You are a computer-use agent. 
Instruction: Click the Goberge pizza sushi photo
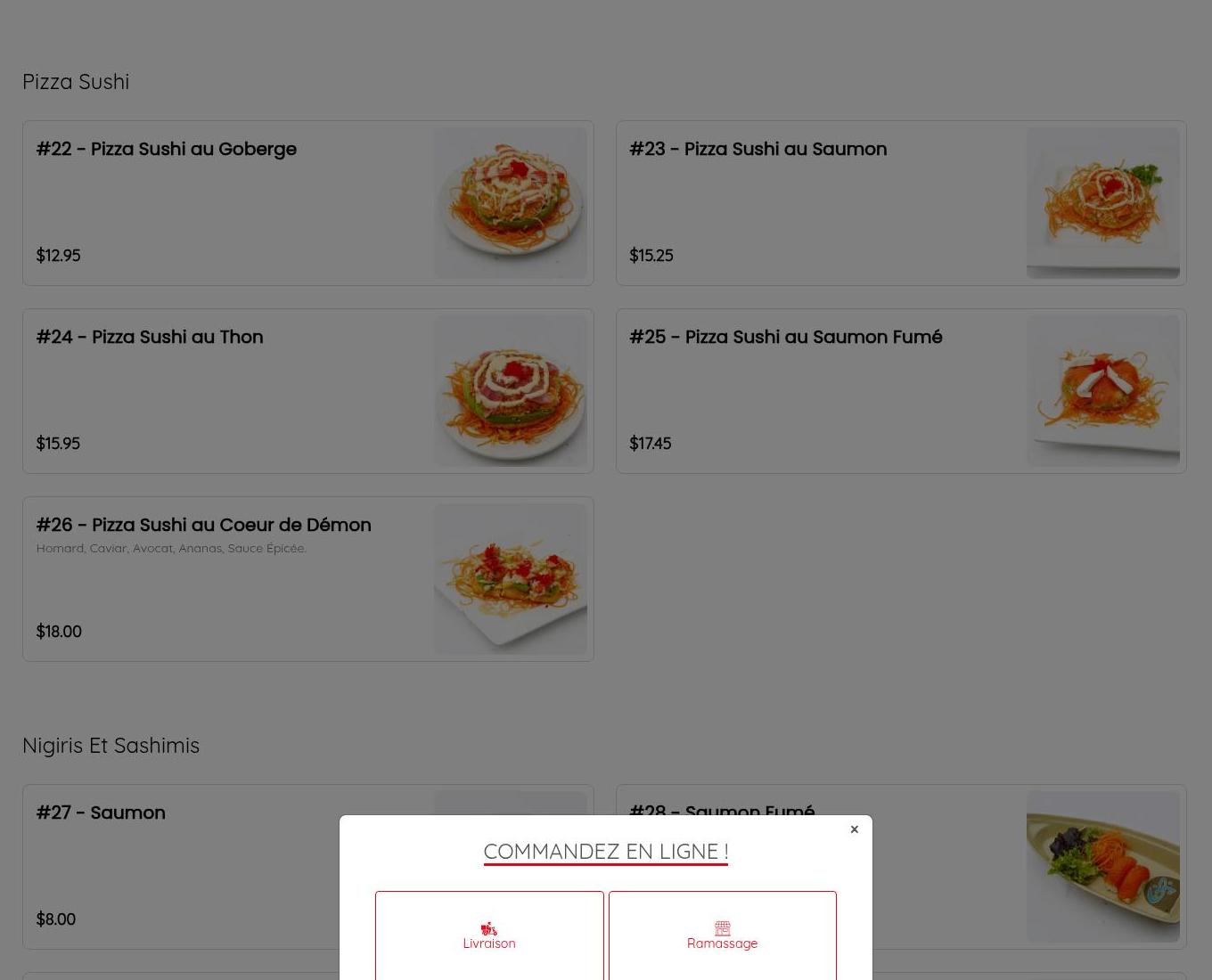point(510,203)
